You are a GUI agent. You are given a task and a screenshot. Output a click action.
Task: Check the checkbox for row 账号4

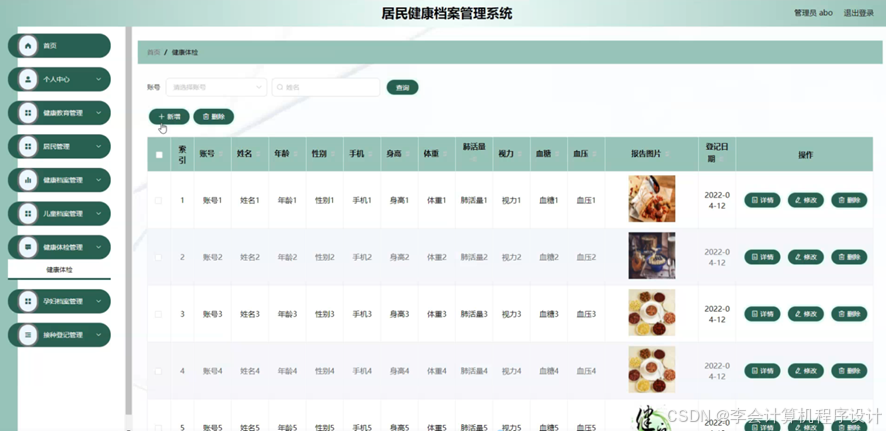coord(158,371)
